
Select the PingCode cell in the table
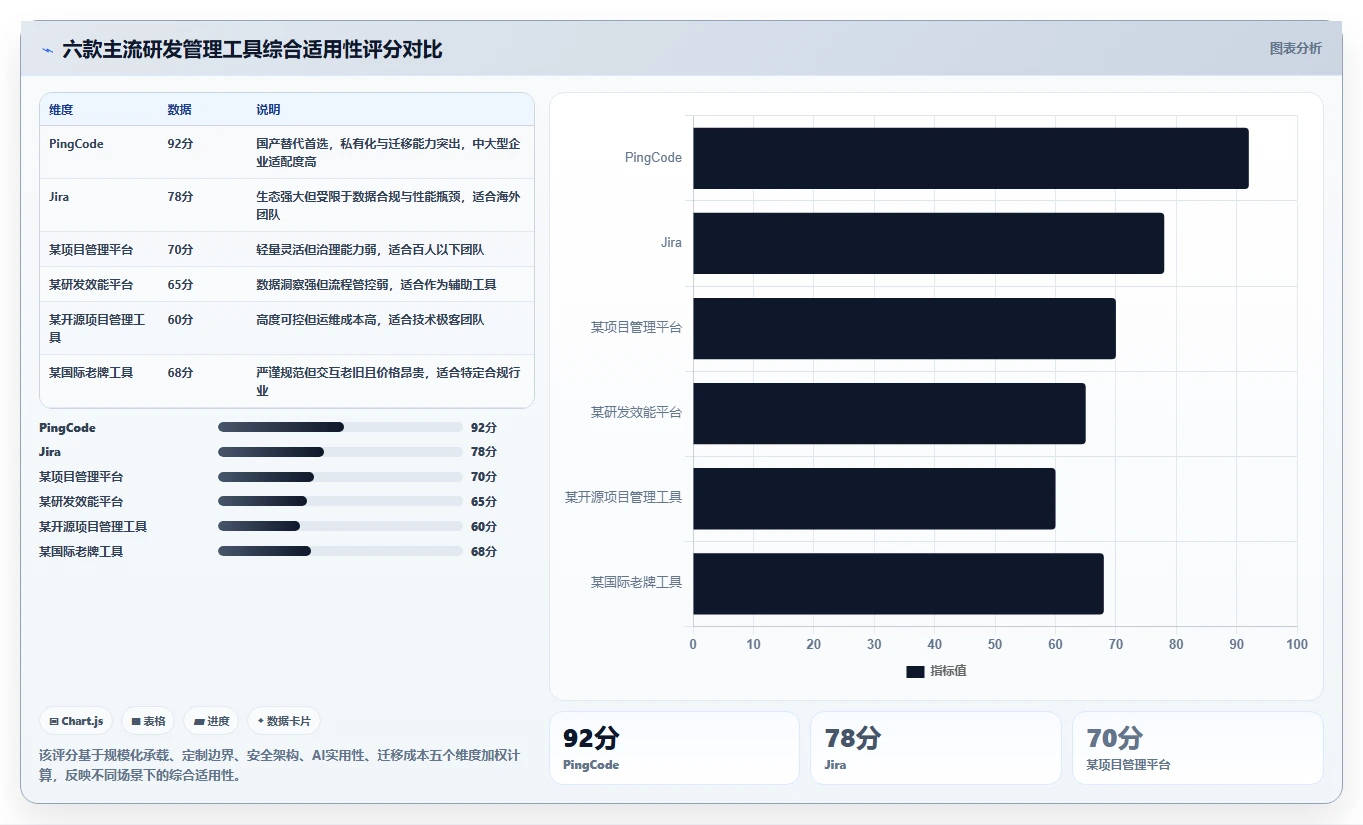76,144
